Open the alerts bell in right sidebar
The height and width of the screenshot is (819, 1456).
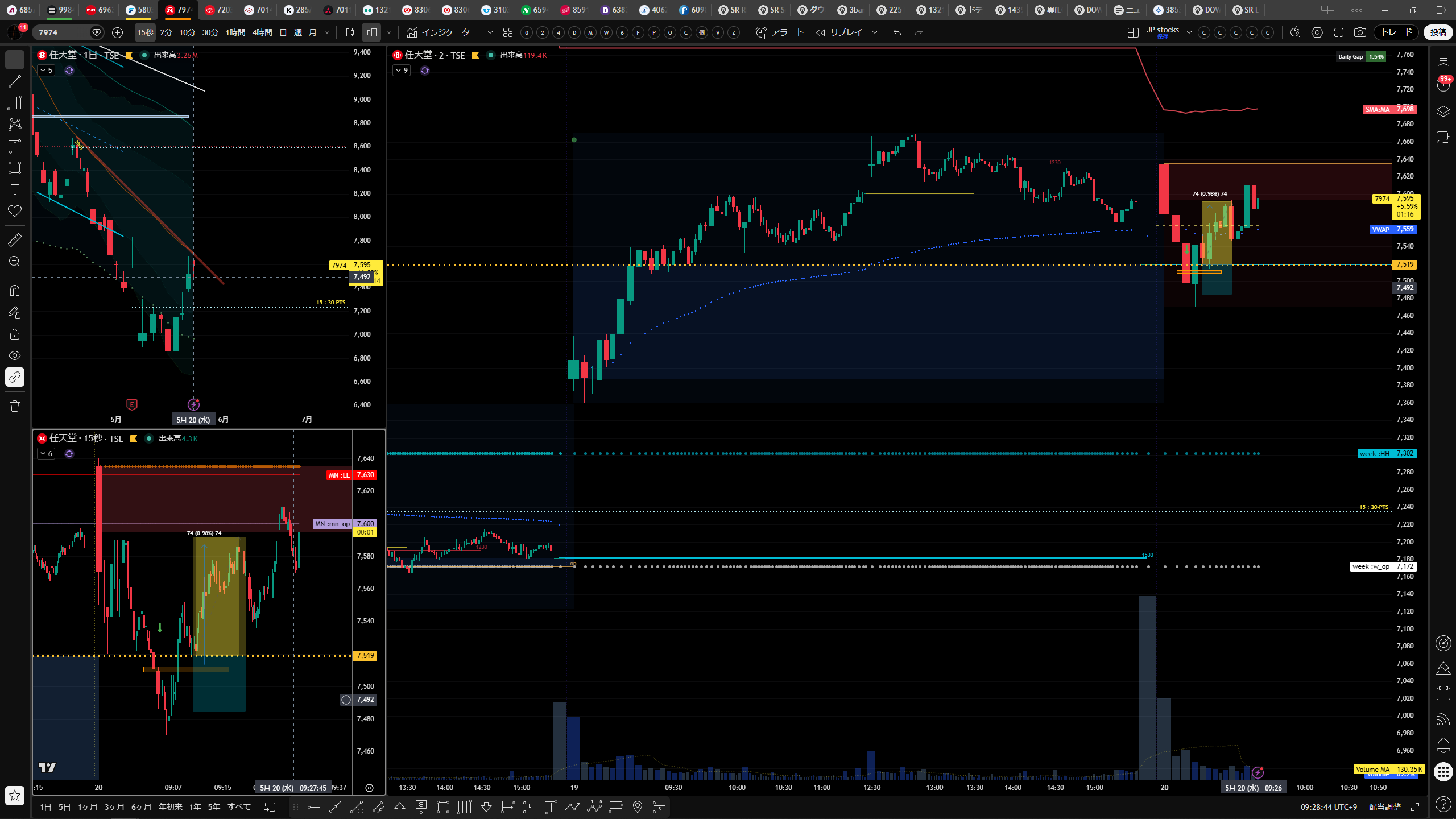coord(1443,745)
